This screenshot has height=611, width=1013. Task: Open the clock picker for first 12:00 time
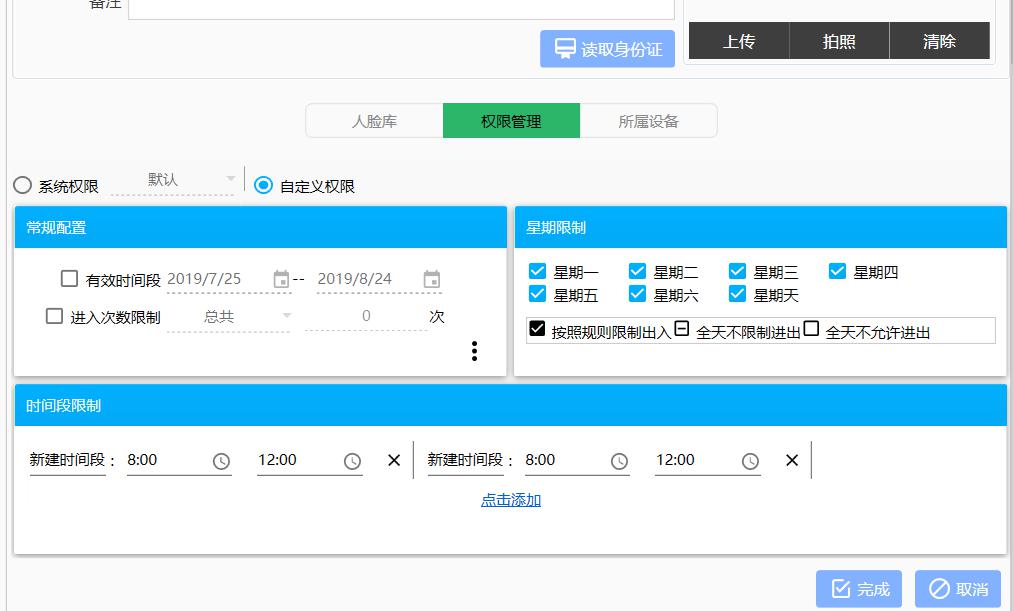tap(352, 460)
